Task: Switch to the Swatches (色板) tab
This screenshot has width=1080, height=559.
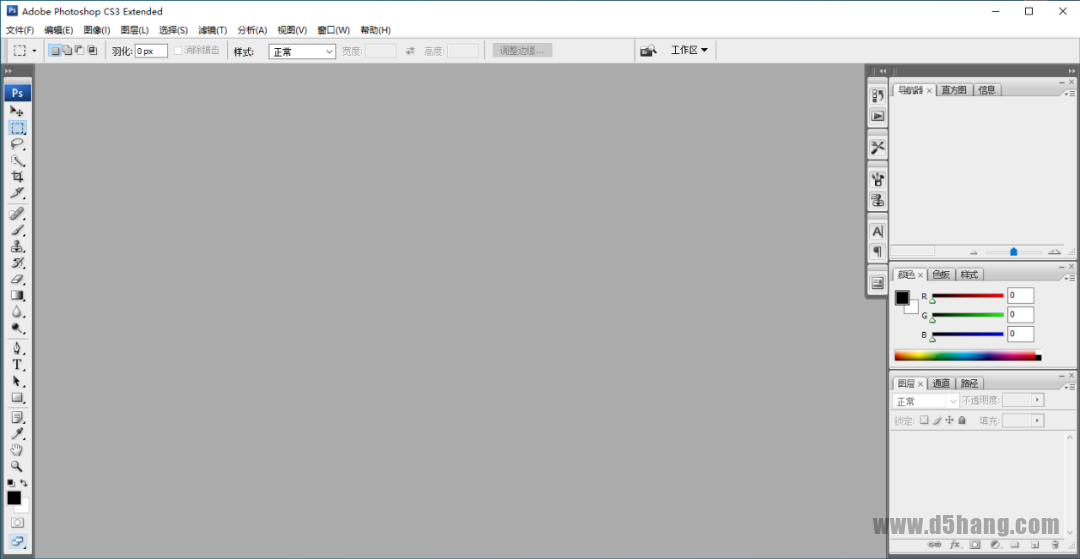Action: pos(941,275)
